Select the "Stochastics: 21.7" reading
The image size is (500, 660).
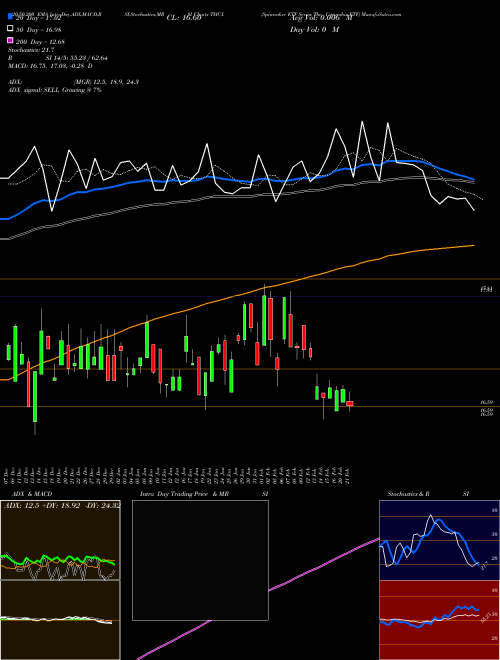pyautogui.click(x=31, y=50)
